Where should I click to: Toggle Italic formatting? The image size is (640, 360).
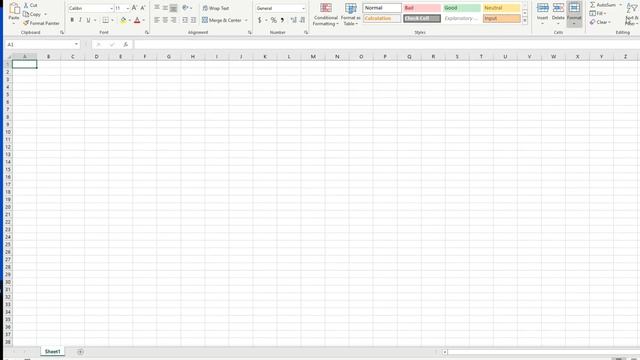point(80,20)
